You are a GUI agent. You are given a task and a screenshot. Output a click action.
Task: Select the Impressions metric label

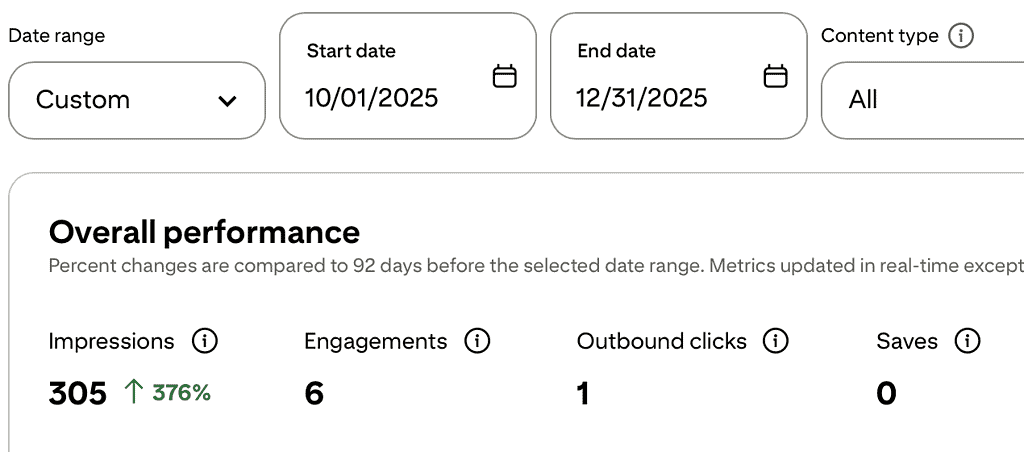[111, 341]
